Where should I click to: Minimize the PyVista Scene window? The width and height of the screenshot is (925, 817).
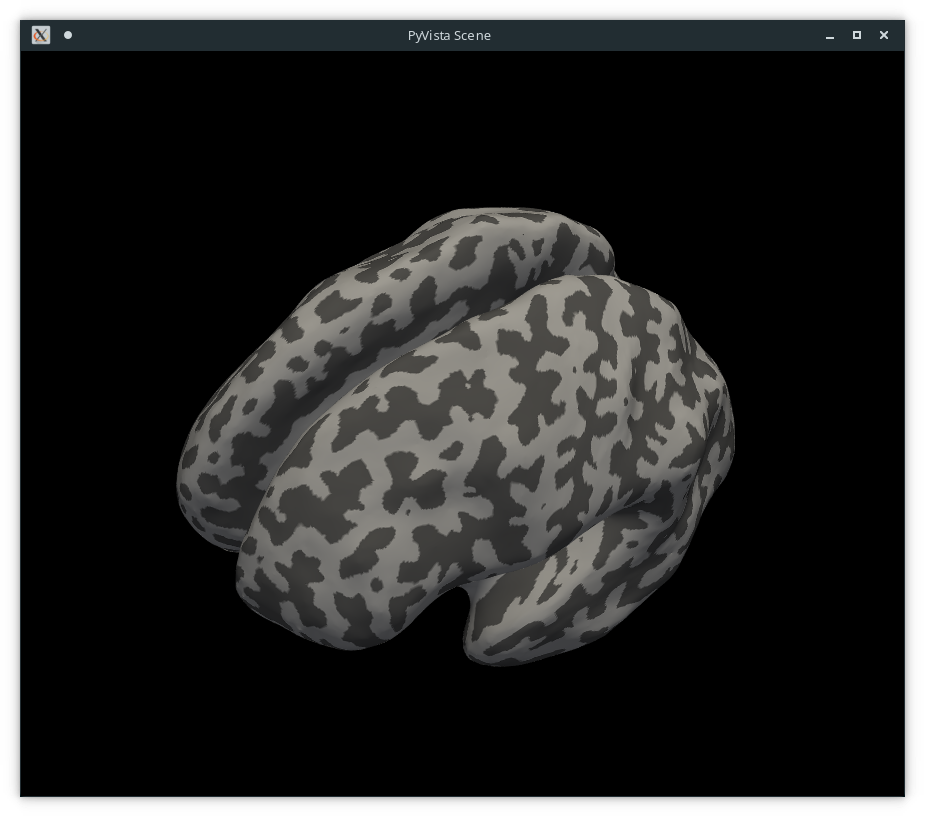tap(830, 36)
